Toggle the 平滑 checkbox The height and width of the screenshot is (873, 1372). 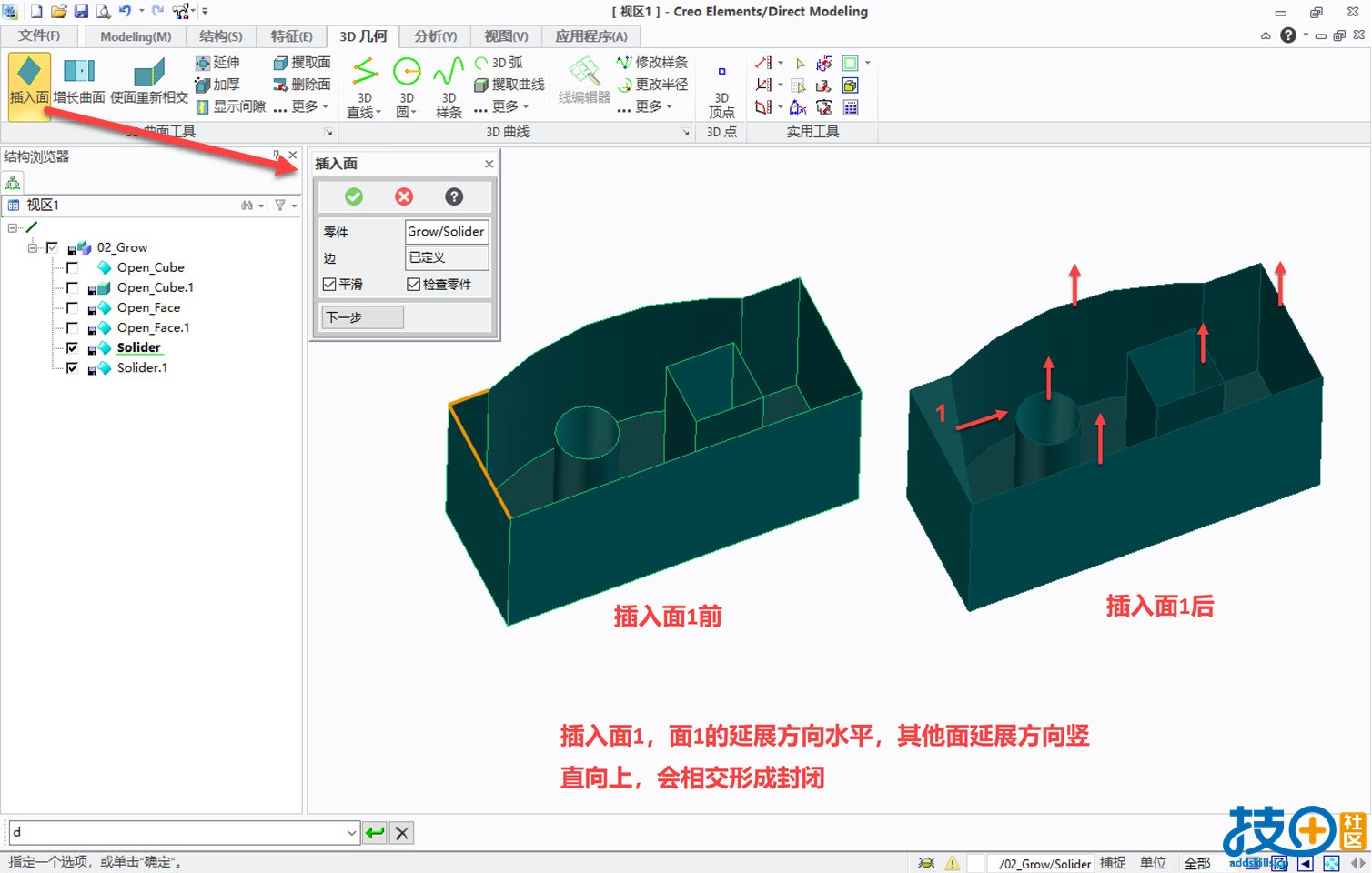(329, 285)
